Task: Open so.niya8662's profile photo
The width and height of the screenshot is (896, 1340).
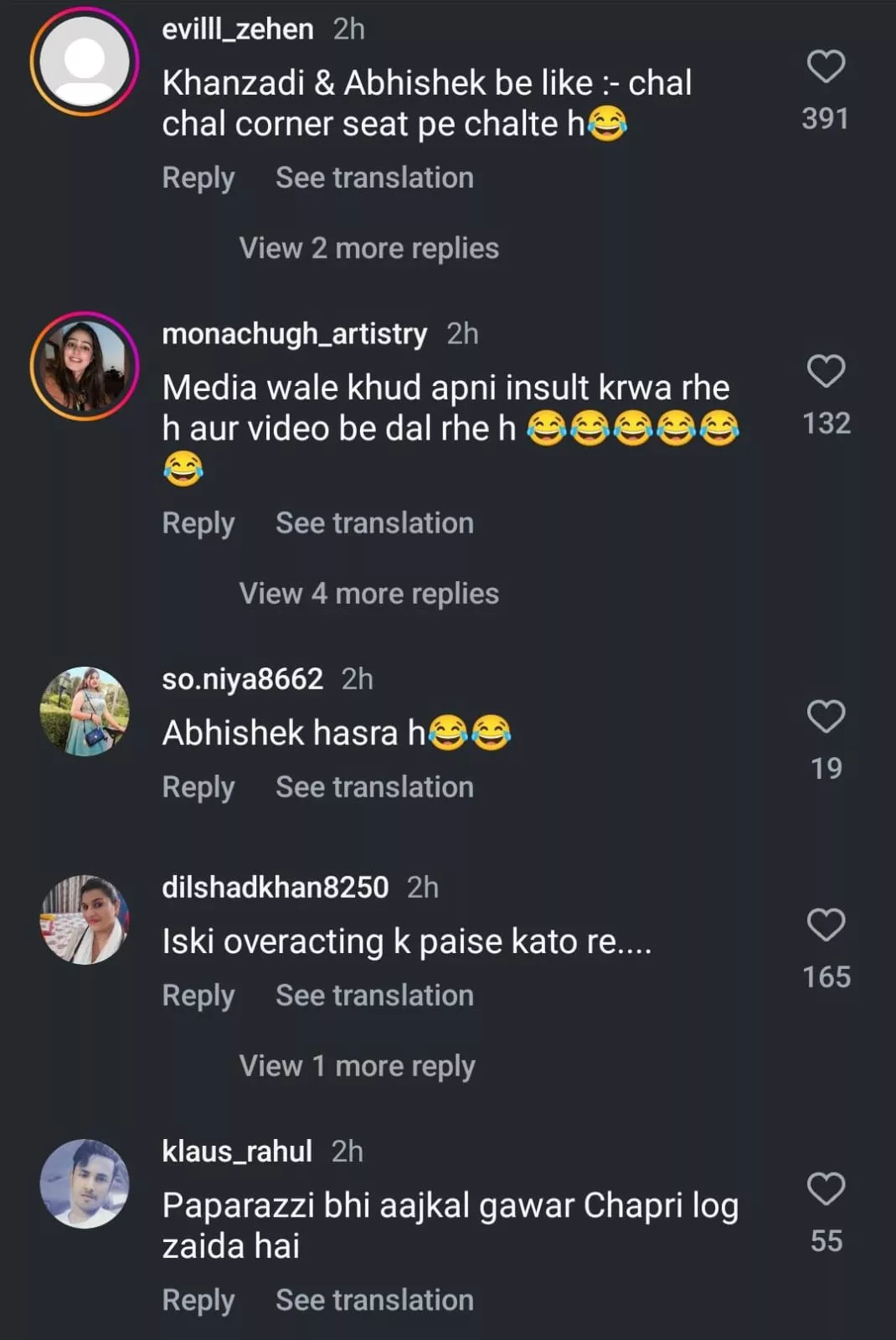Action: click(x=85, y=712)
